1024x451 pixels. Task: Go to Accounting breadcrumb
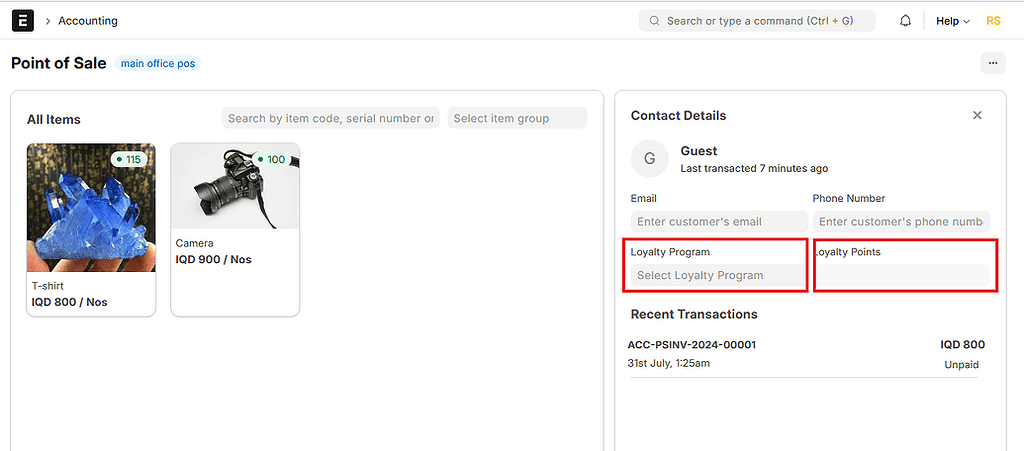pos(88,21)
